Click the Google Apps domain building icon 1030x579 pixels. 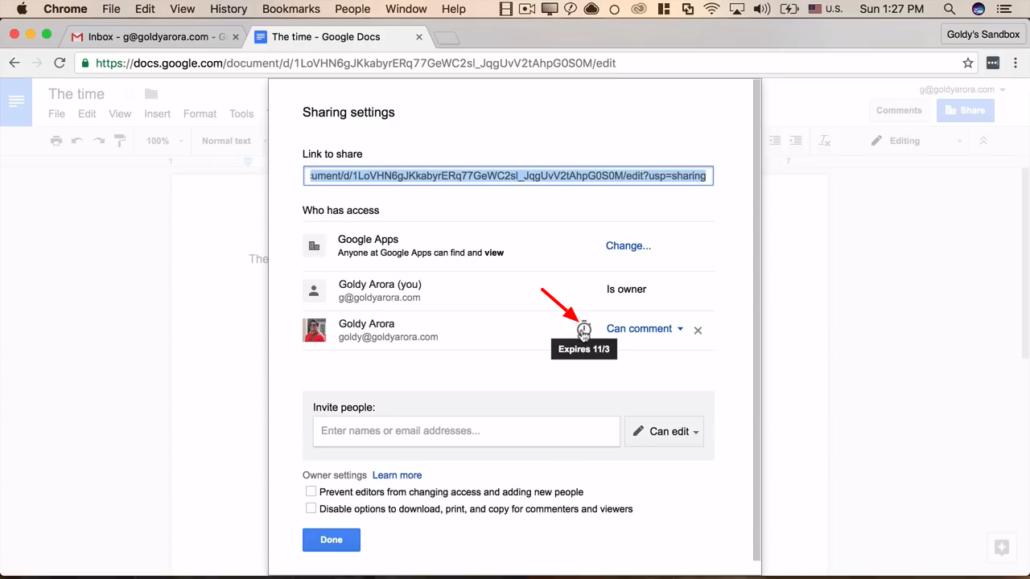point(314,246)
